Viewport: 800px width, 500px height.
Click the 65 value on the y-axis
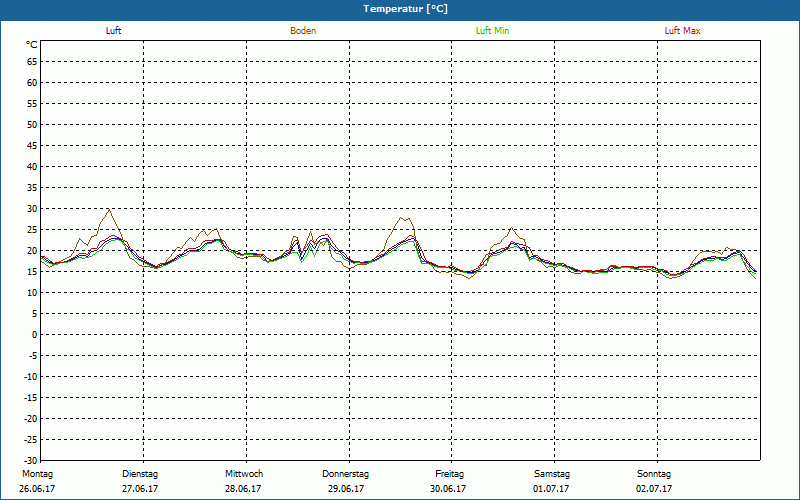[x=32, y=62]
